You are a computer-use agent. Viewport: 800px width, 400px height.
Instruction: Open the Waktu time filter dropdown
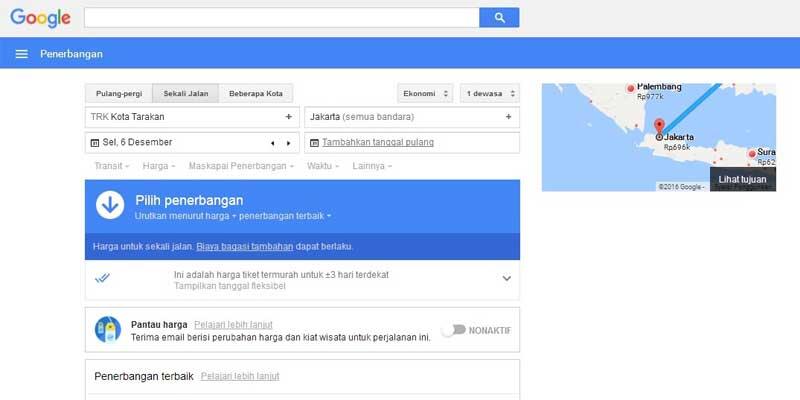(323, 166)
